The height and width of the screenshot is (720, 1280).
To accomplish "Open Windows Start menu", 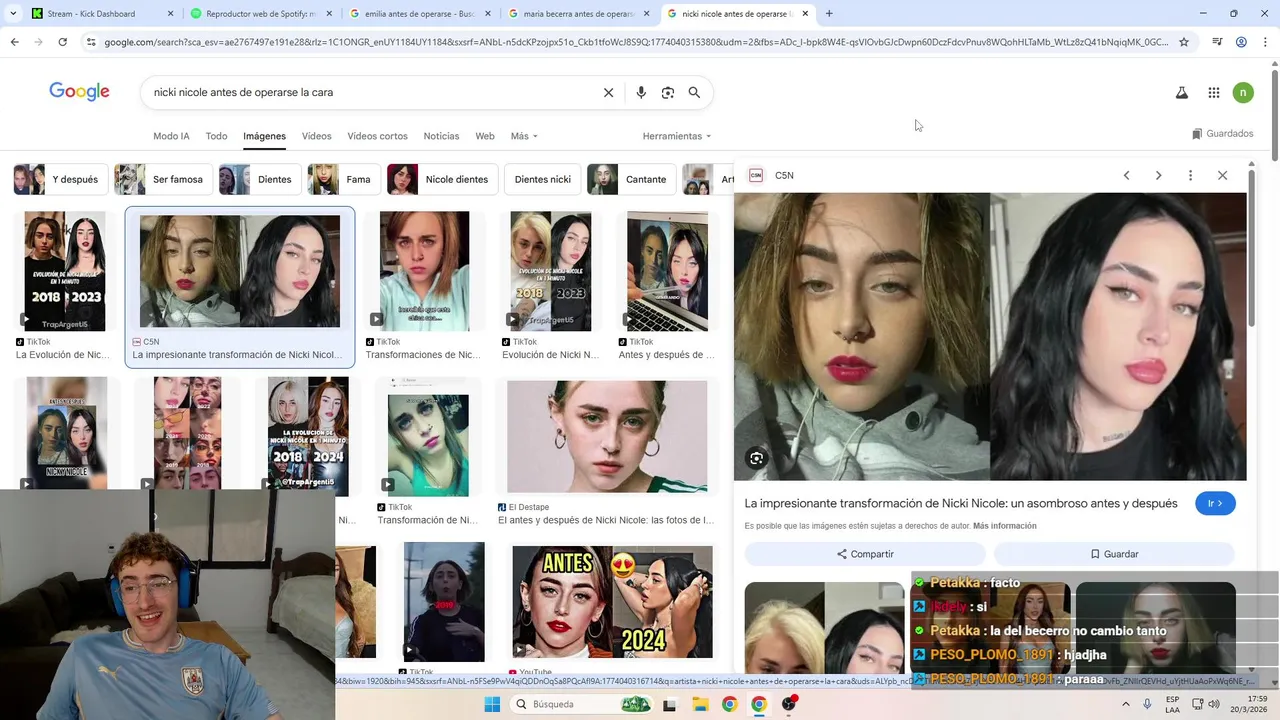I will click(492, 704).
